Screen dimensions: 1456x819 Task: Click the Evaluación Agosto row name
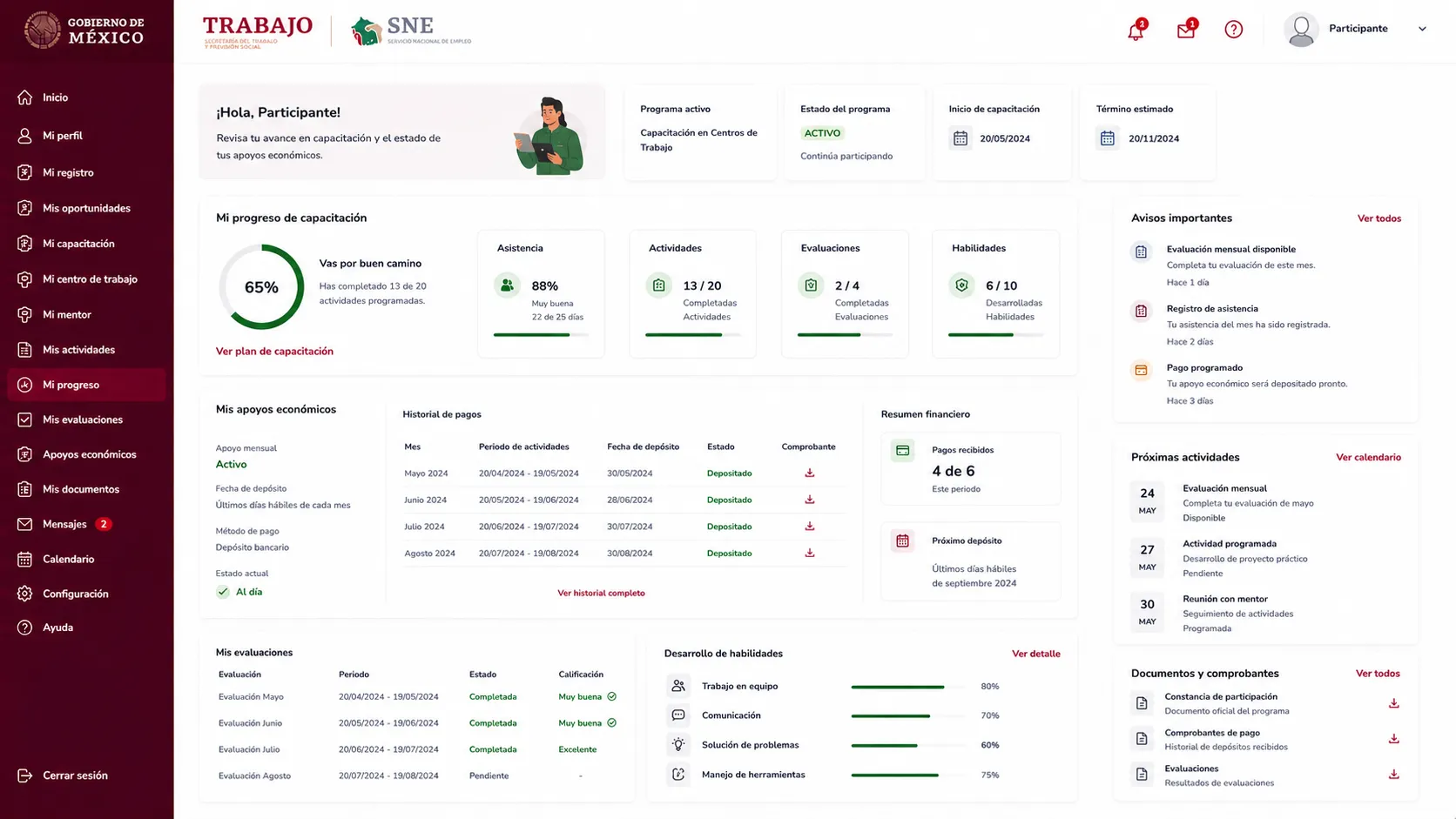tap(254, 776)
